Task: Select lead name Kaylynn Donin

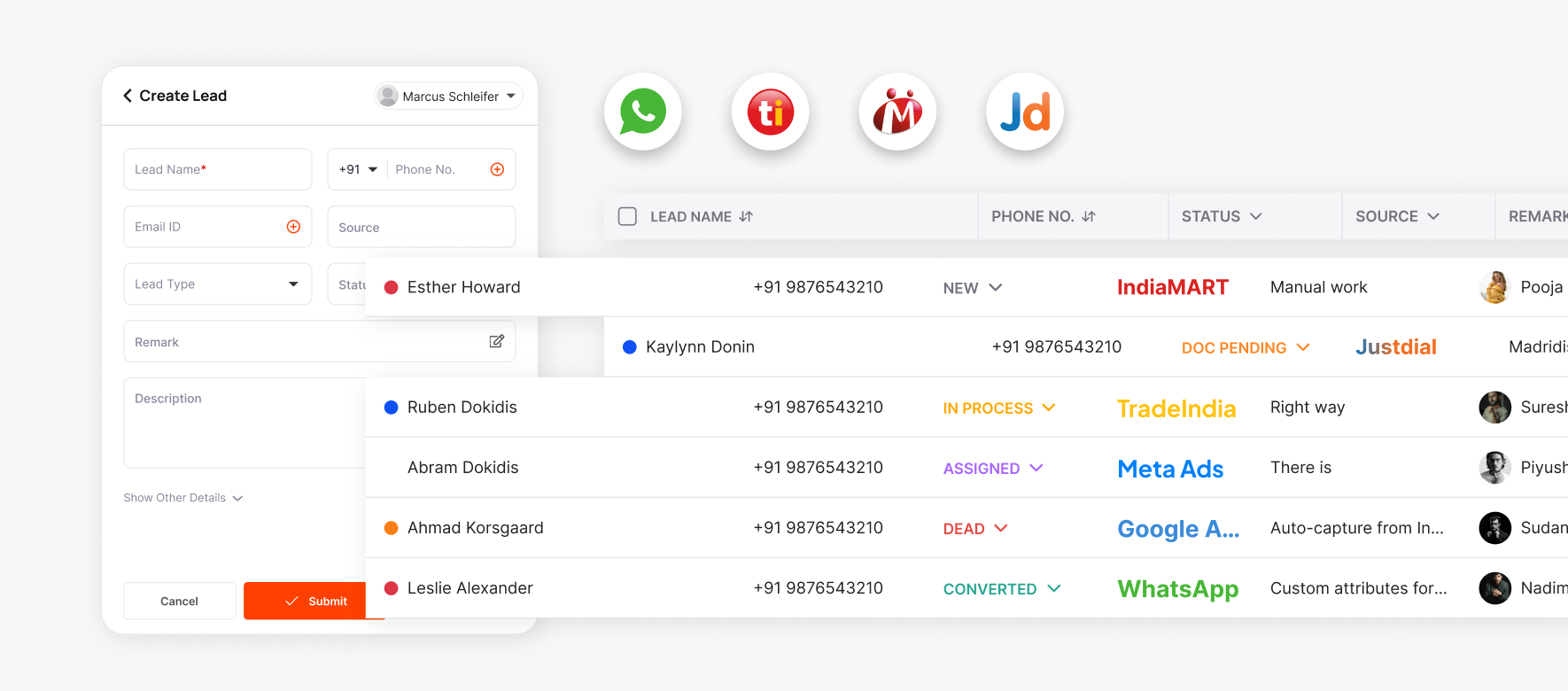Action: click(x=701, y=347)
